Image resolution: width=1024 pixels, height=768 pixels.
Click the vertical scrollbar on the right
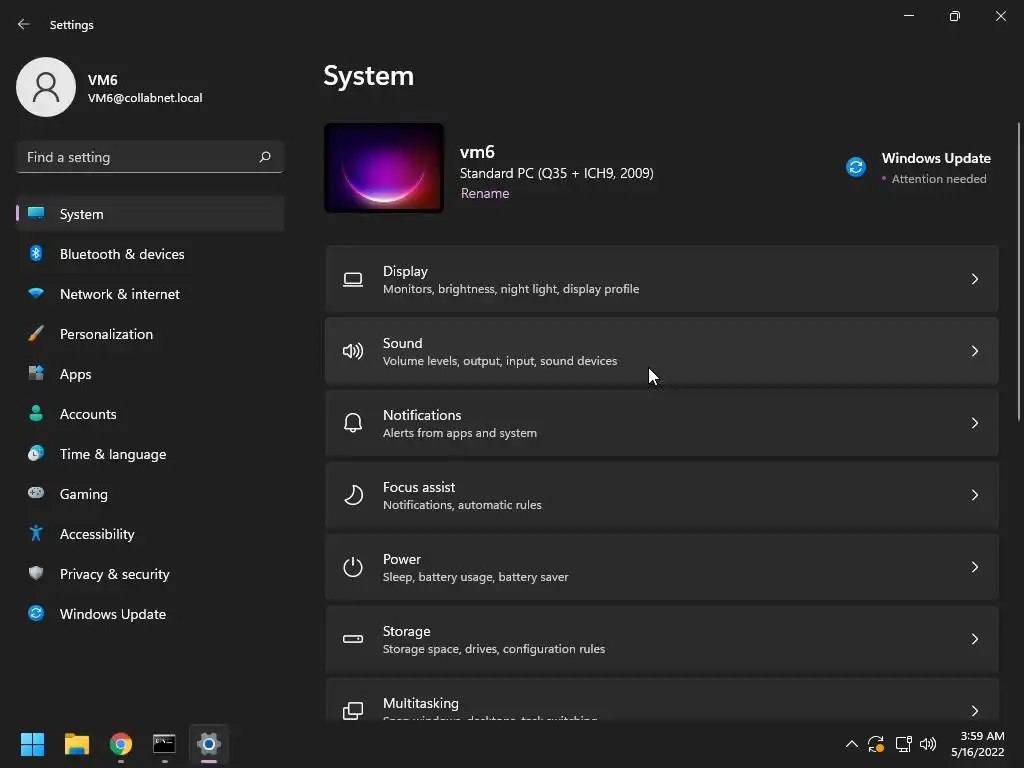[x=1019, y=271]
